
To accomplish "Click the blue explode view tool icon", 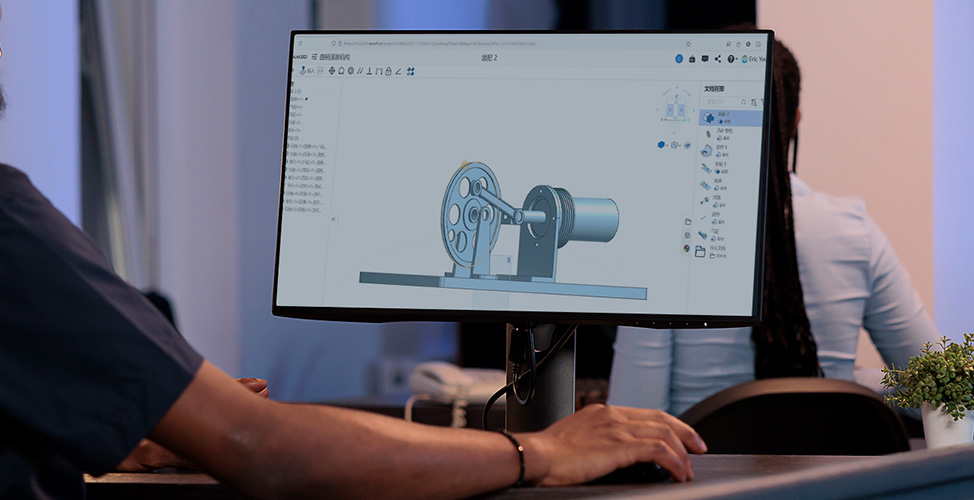I will point(411,71).
